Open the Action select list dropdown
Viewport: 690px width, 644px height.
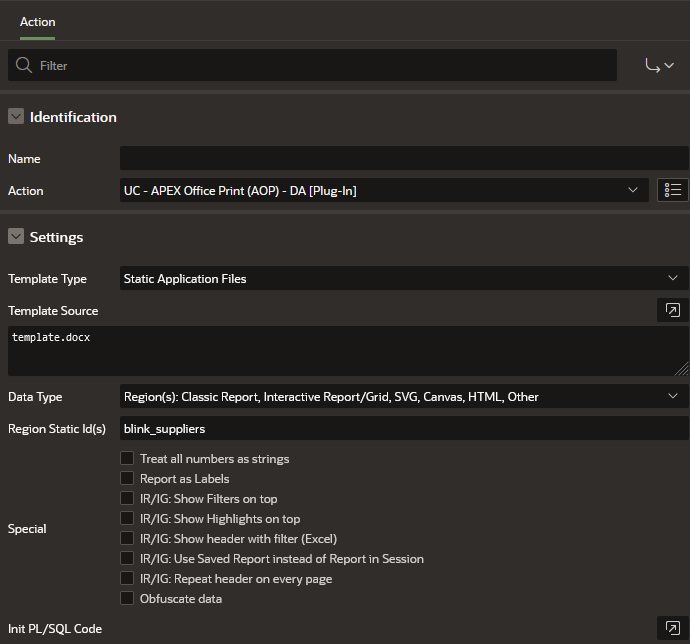383,190
